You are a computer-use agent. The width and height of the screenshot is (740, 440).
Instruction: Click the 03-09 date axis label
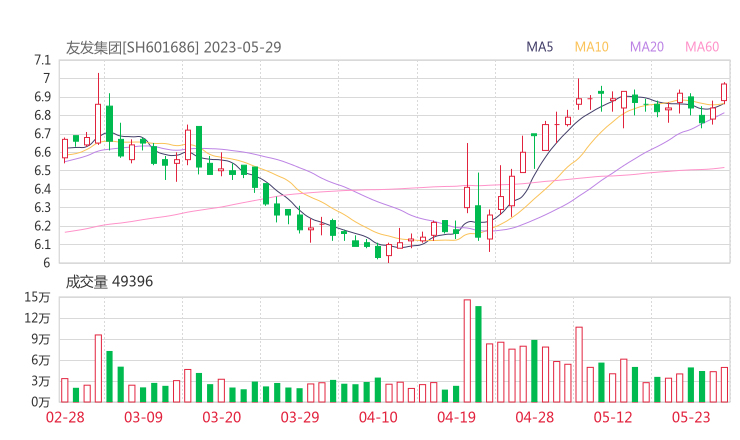coord(143,417)
